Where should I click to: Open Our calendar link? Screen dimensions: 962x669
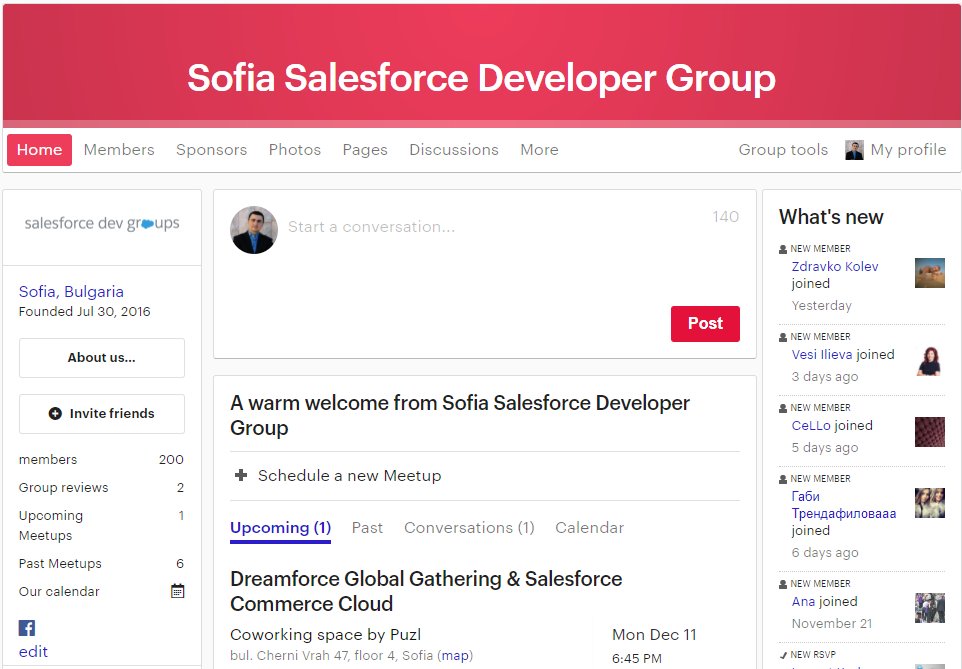point(59,592)
